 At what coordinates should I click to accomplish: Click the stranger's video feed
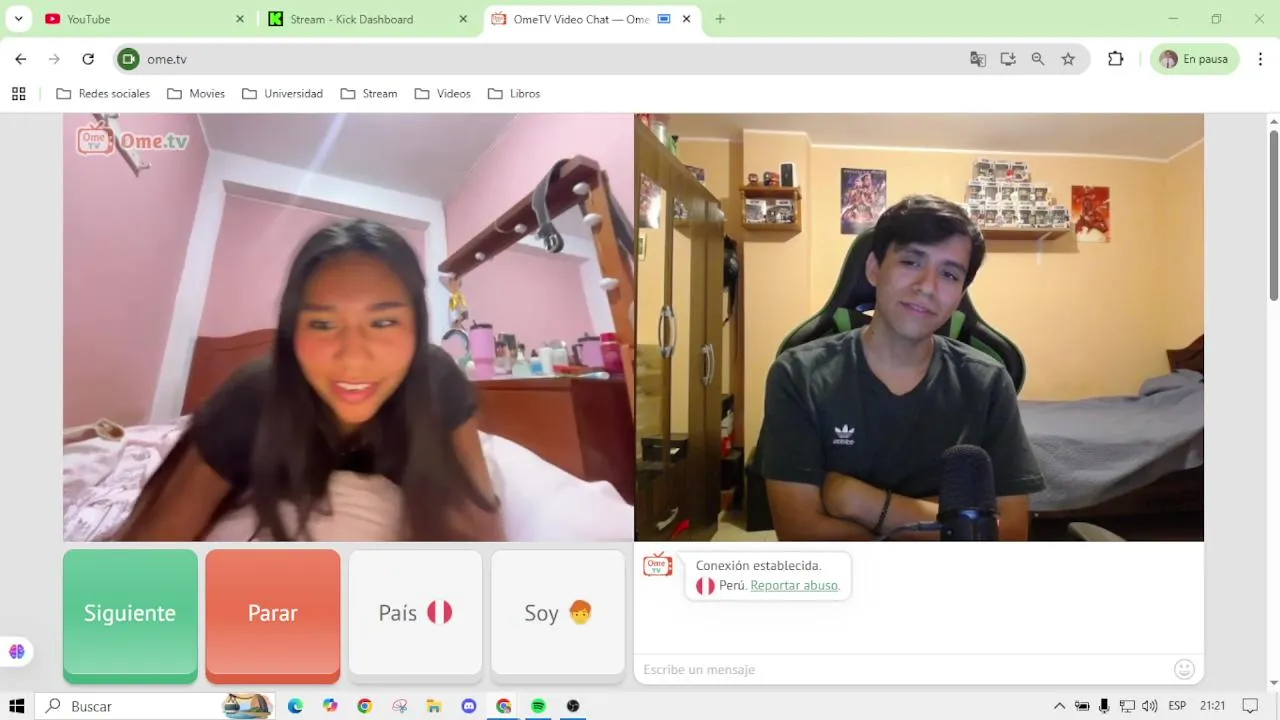pos(348,327)
